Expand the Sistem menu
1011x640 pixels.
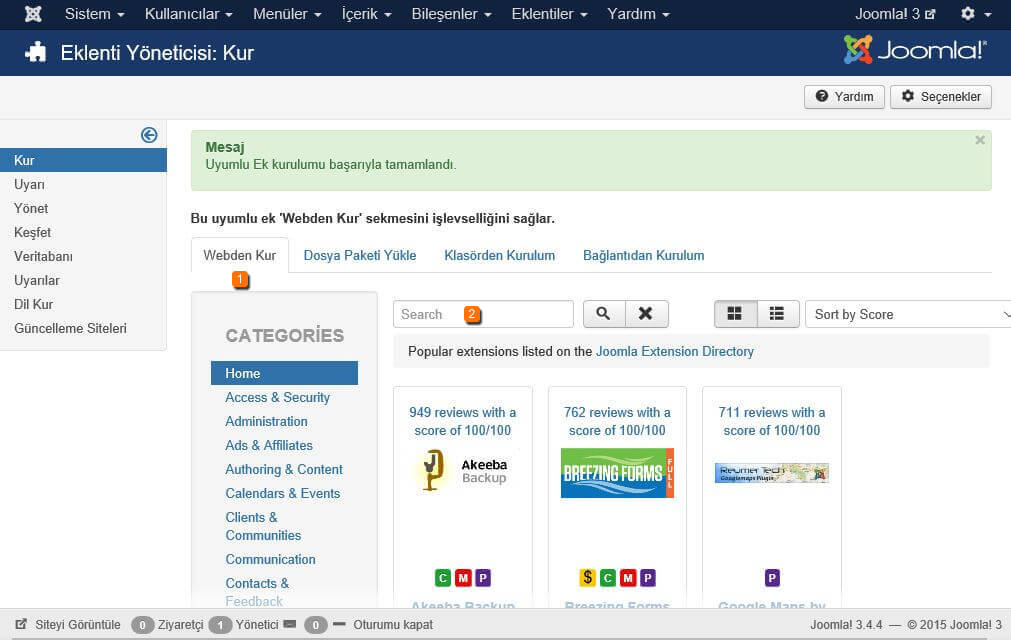click(94, 14)
